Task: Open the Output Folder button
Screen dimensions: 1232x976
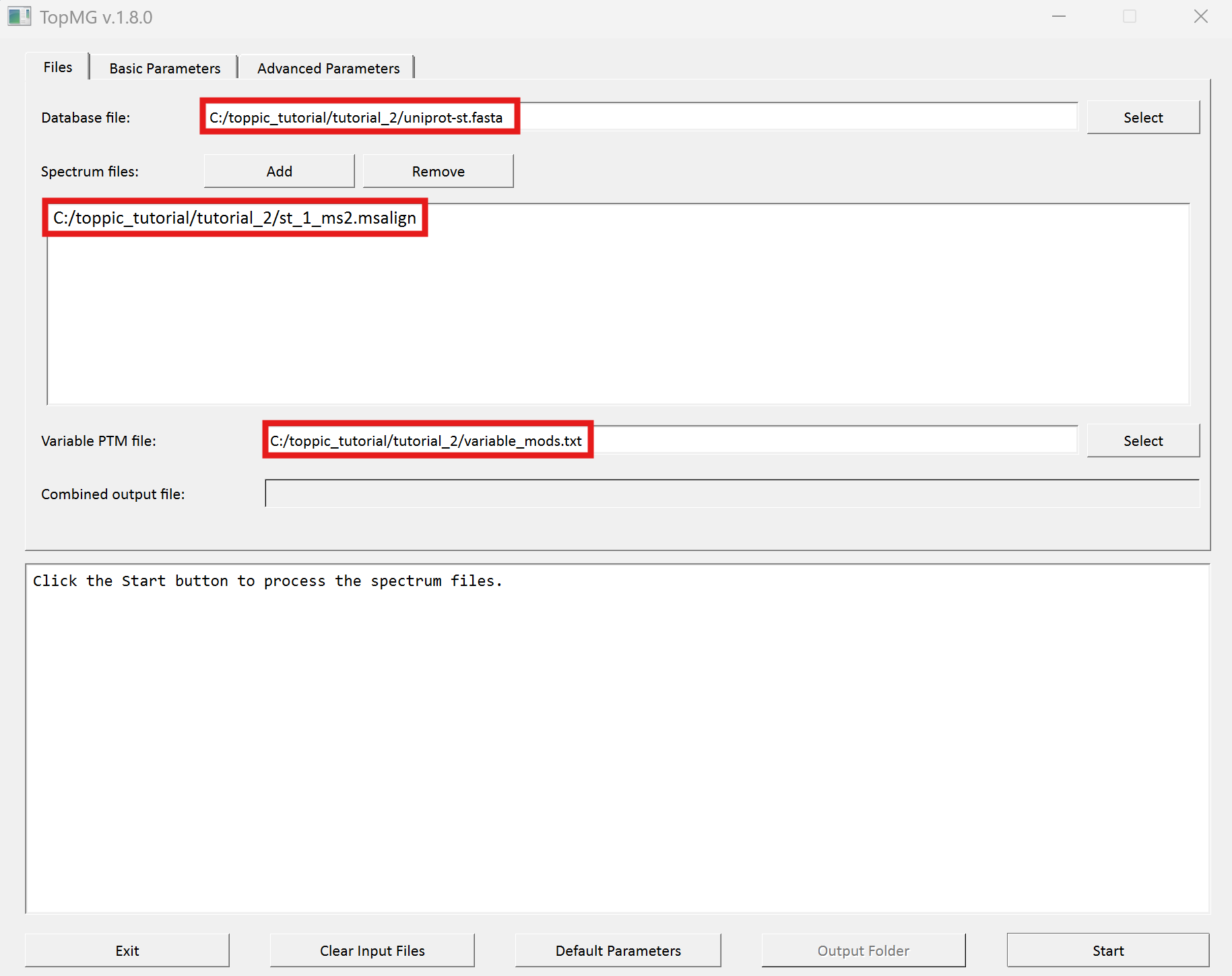Action: click(x=864, y=950)
